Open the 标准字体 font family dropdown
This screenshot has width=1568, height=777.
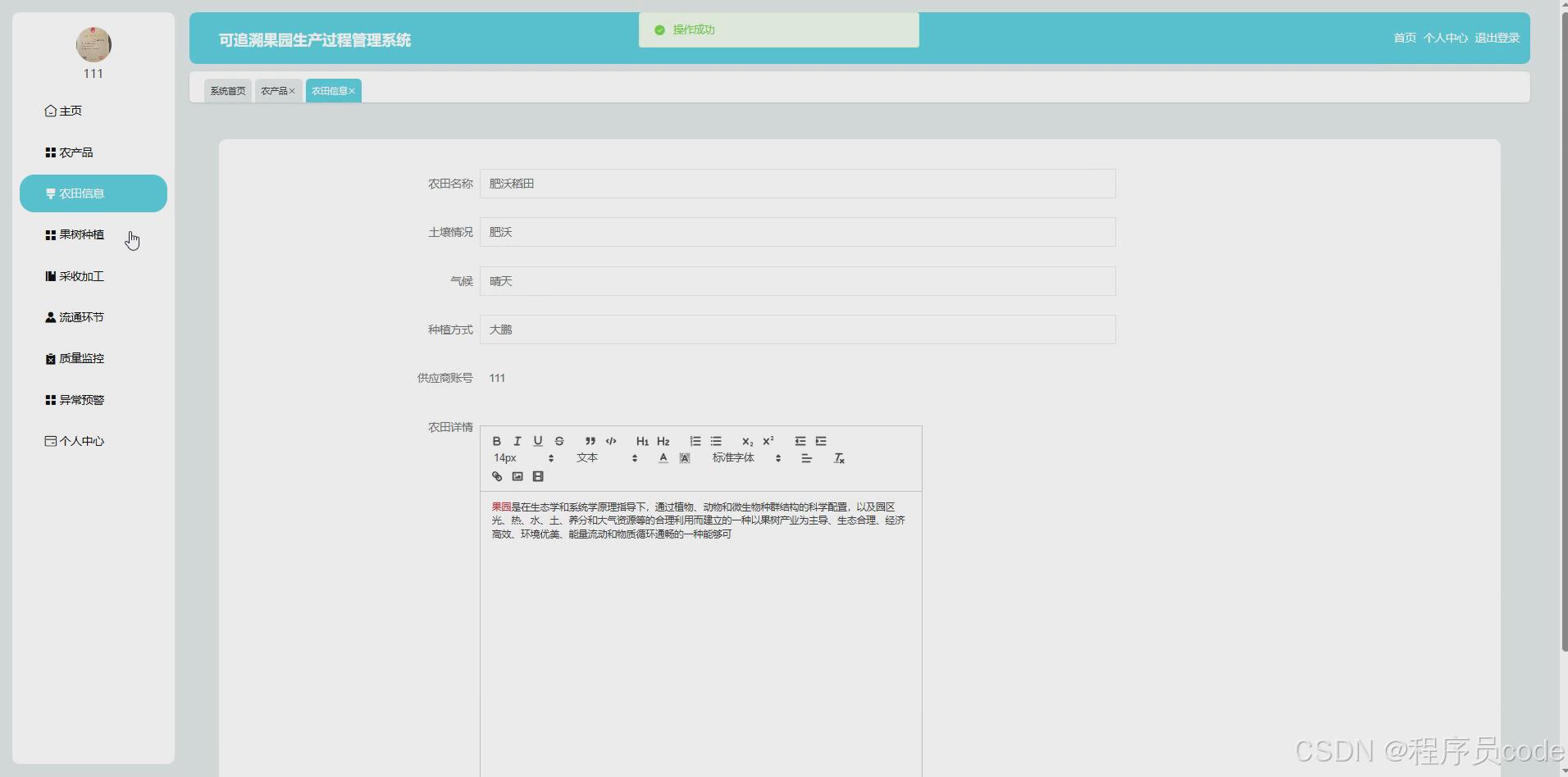[x=746, y=458]
